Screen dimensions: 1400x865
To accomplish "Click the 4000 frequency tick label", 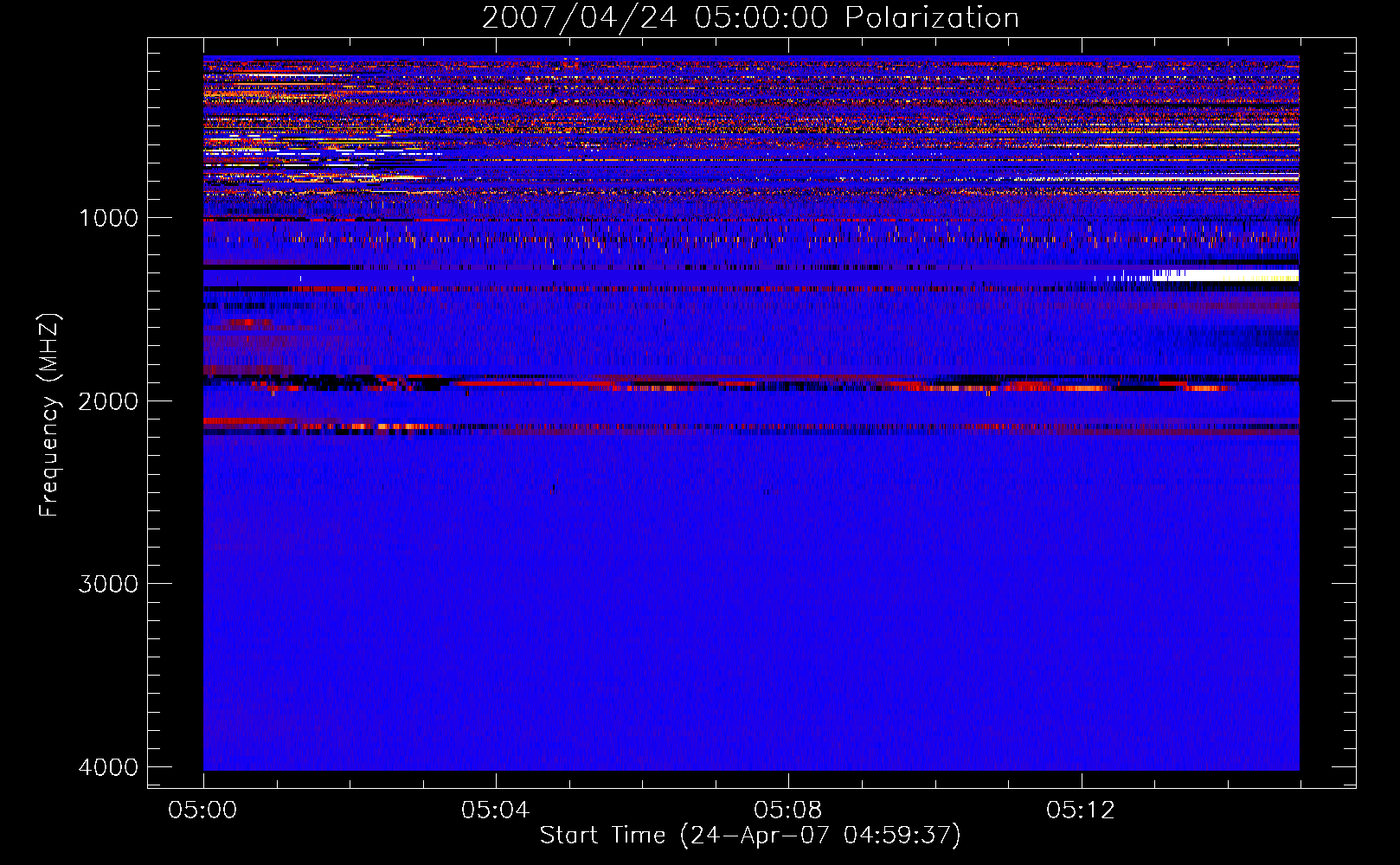I will click(108, 767).
